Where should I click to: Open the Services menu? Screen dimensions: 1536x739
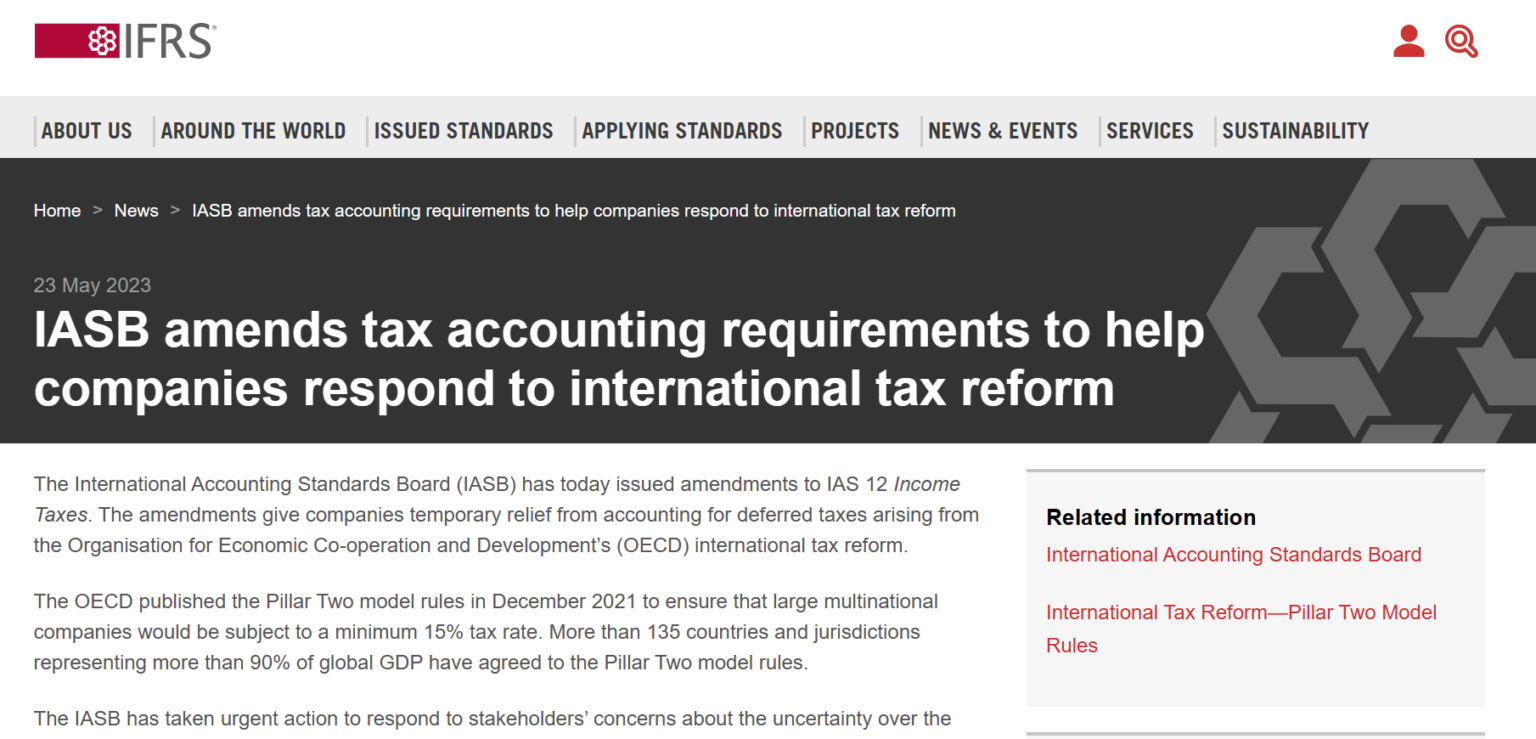coord(1150,131)
